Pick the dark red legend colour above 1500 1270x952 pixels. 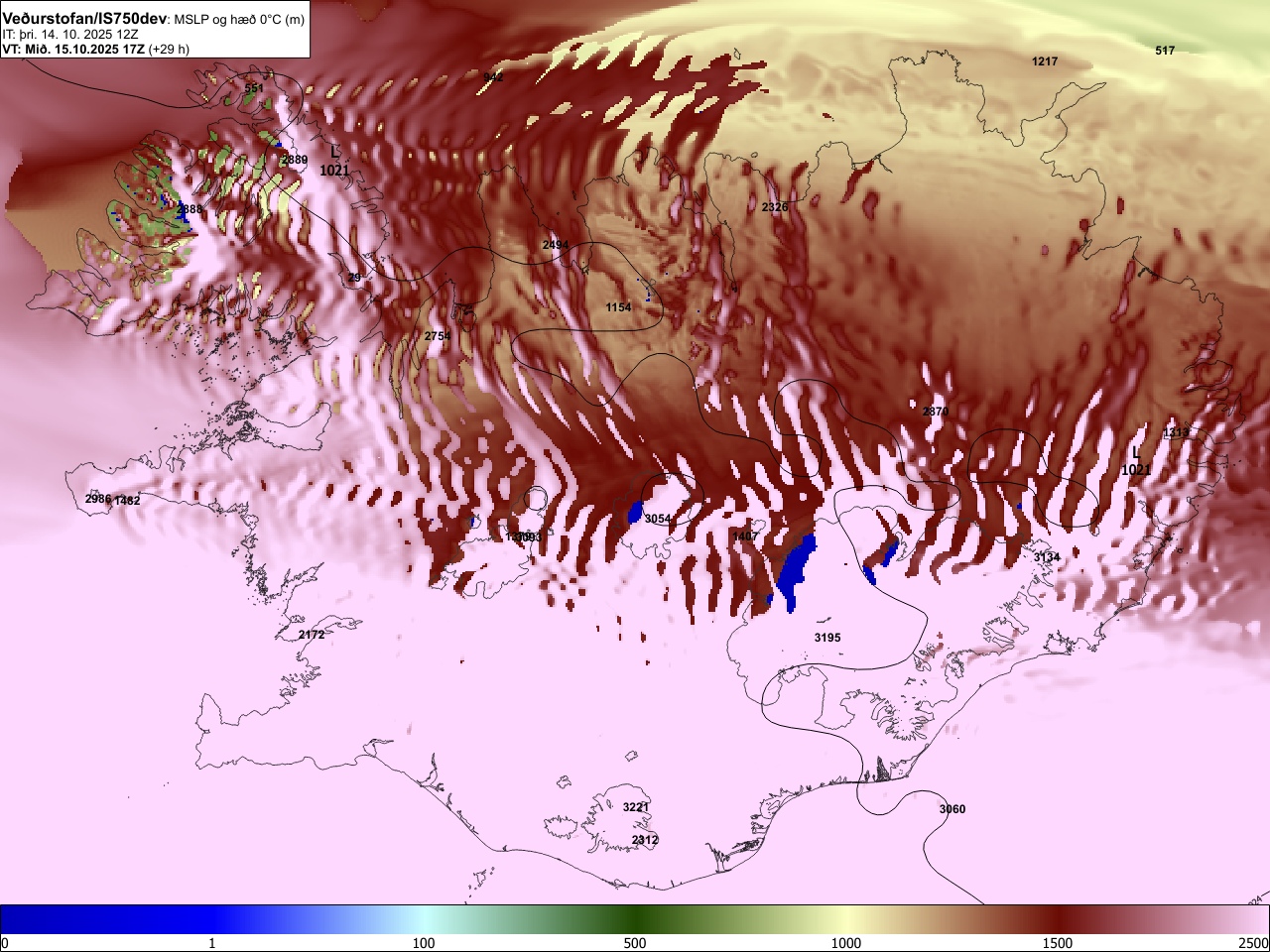1058,919
